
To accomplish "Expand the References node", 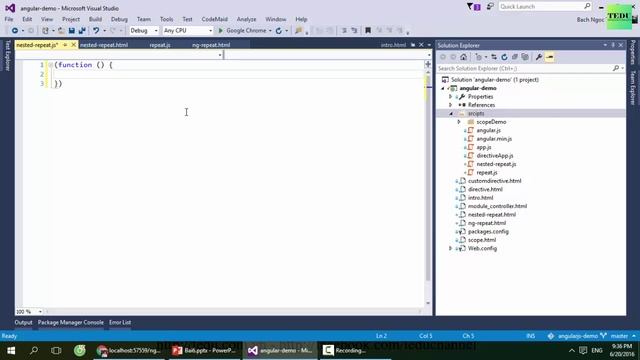I will click(x=451, y=105).
